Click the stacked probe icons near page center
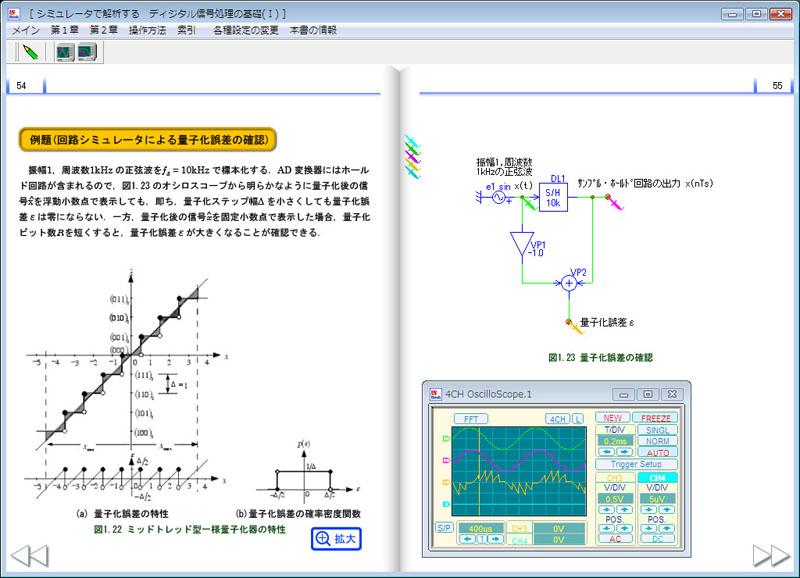 coord(412,157)
